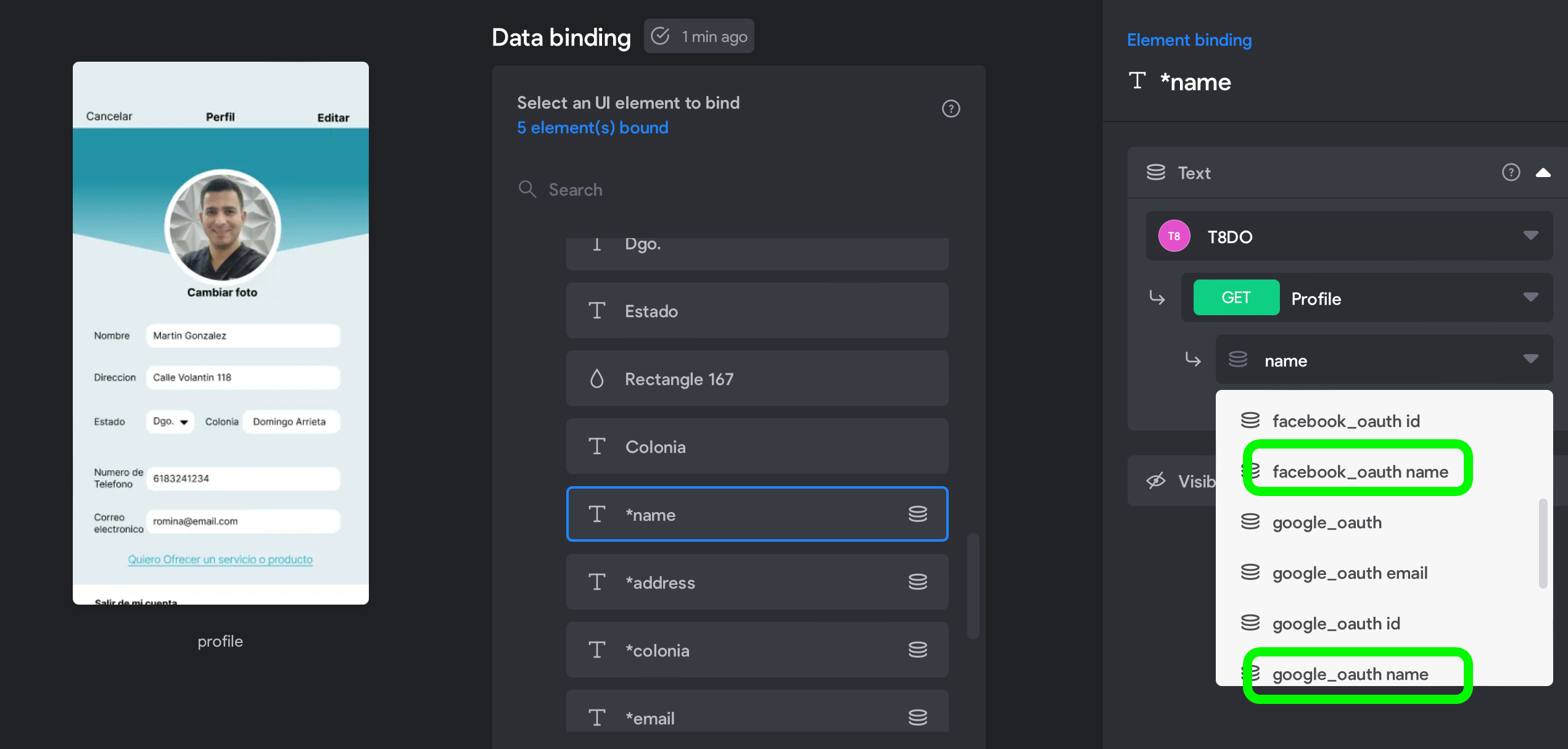Click Element binding link
This screenshot has width=1568, height=749.
tap(1189, 40)
